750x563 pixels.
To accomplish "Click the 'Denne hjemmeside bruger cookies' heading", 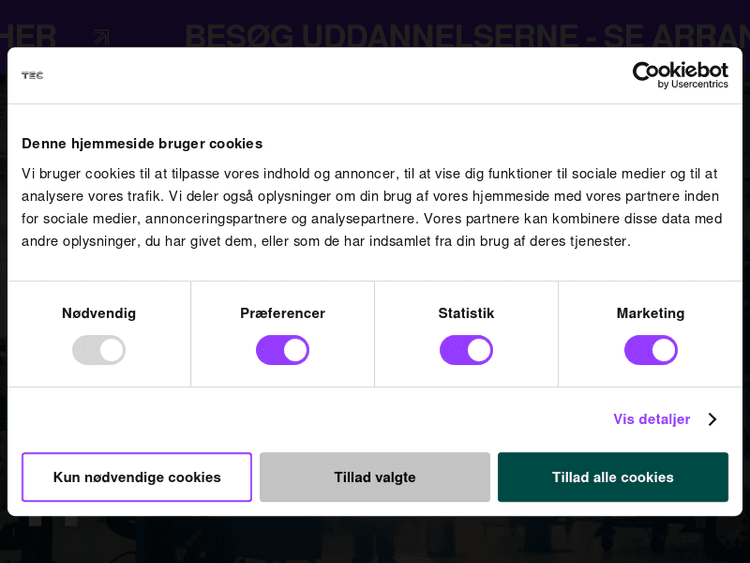I will [x=142, y=143].
